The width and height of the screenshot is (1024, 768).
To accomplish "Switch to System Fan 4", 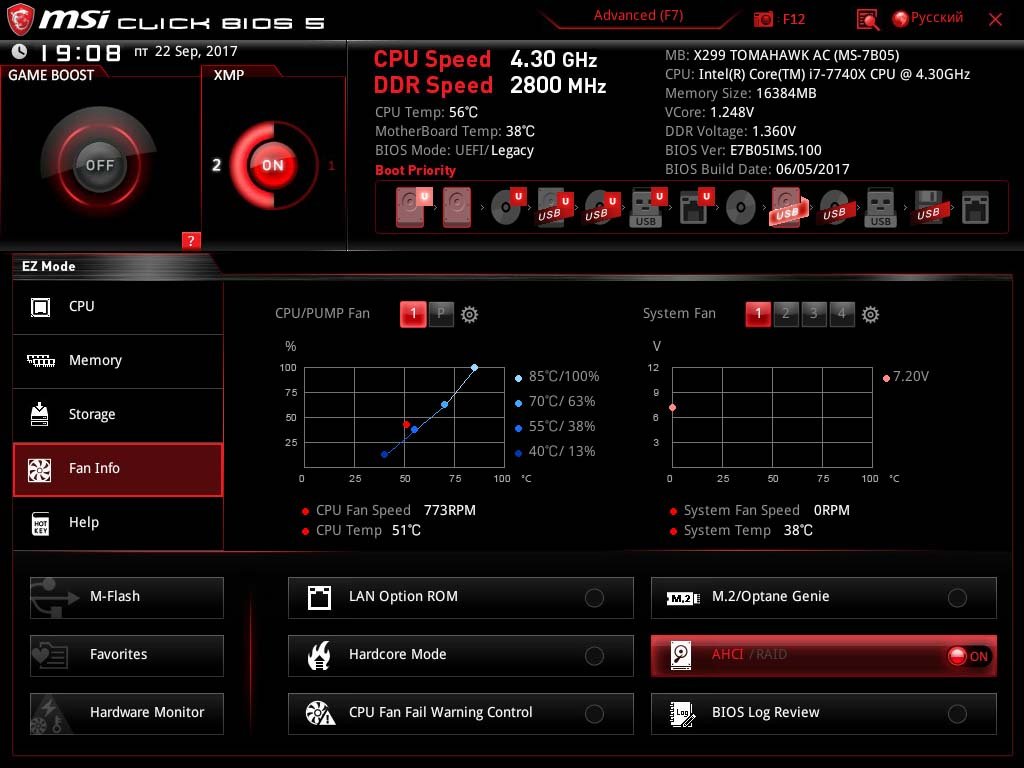I will pyautogui.click(x=842, y=314).
